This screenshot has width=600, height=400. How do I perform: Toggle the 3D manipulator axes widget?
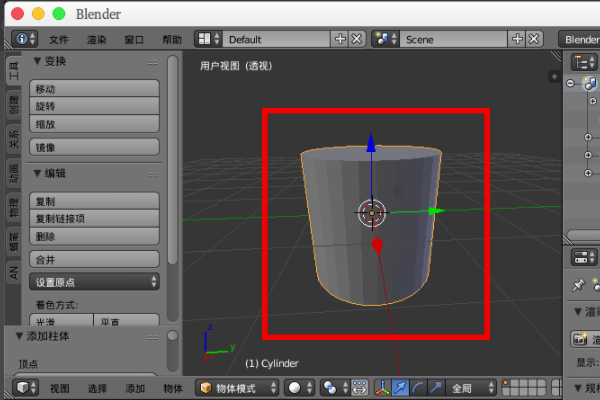click(x=382, y=388)
